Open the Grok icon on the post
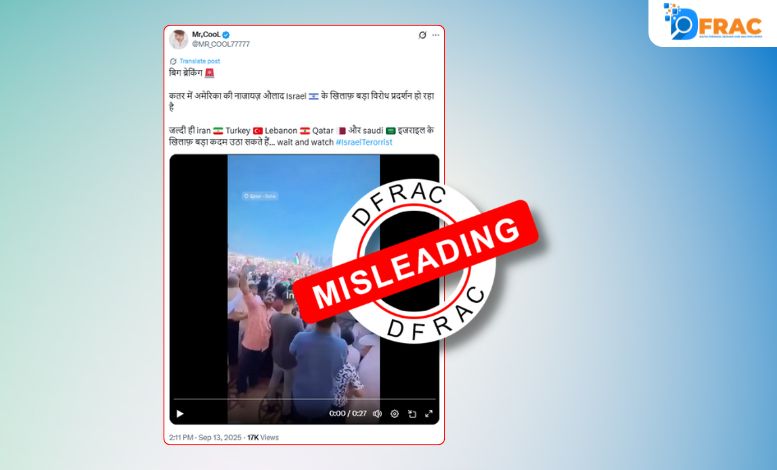Viewport: 777px width, 470px height. [422, 35]
